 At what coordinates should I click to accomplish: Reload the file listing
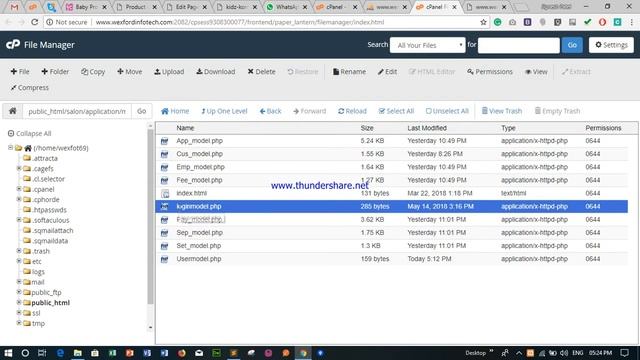click(x=352, y=111)
